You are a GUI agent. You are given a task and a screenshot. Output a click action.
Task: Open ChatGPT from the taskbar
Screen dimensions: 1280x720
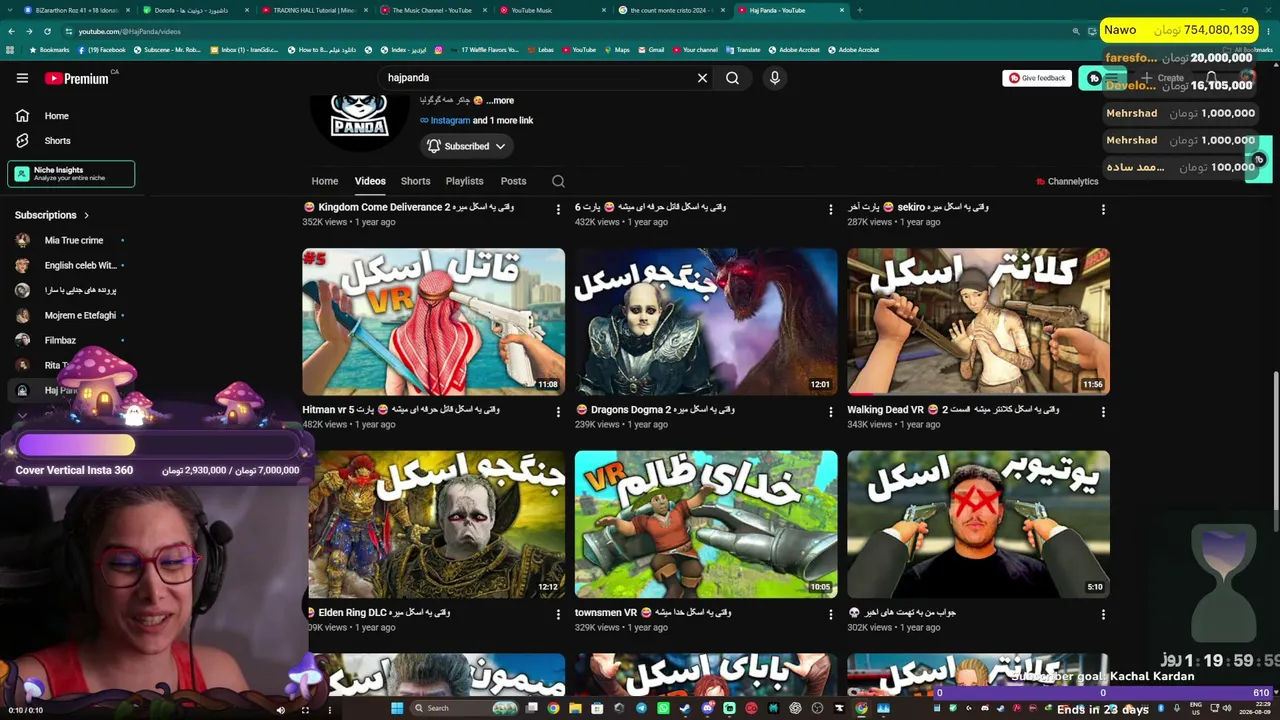click(x=795, y=709)
